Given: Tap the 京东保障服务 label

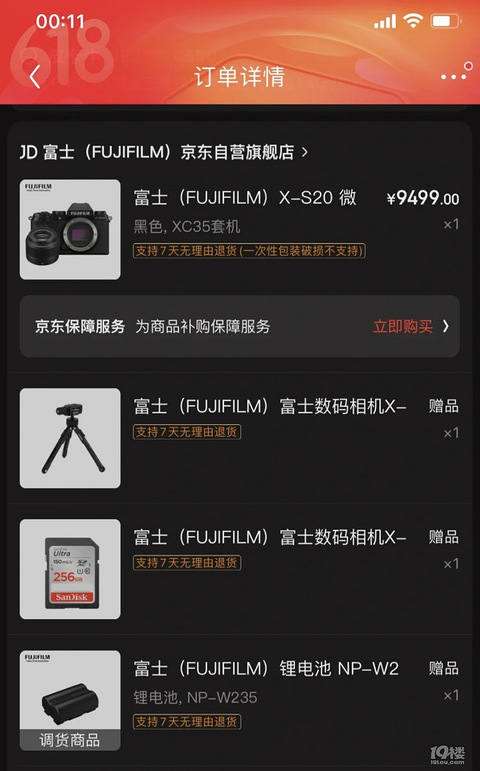Looking at the screenshot, I should tap(80, 326).
